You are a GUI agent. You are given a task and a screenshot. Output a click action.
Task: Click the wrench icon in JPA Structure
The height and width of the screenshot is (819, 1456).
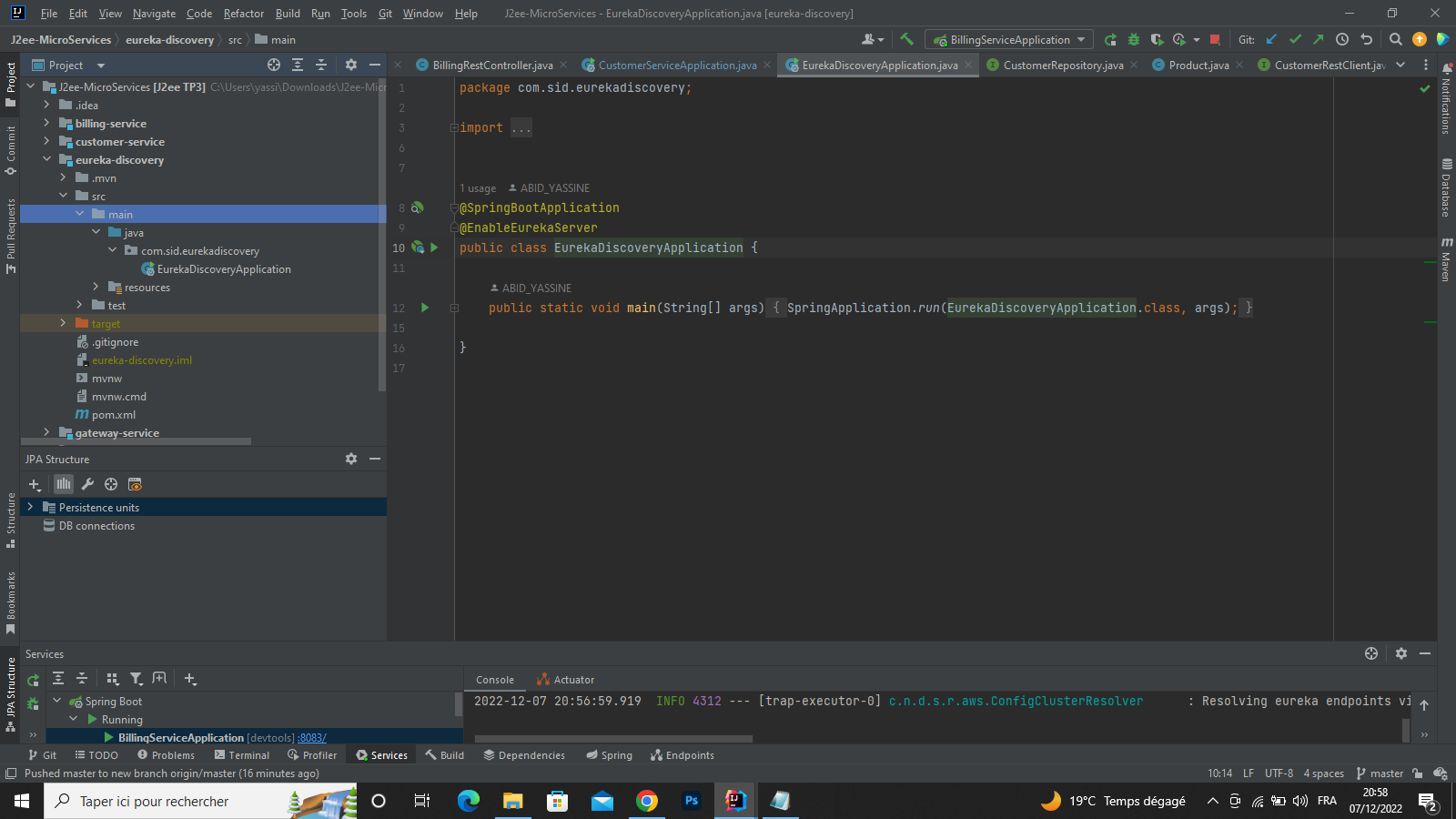coord(87,484)
